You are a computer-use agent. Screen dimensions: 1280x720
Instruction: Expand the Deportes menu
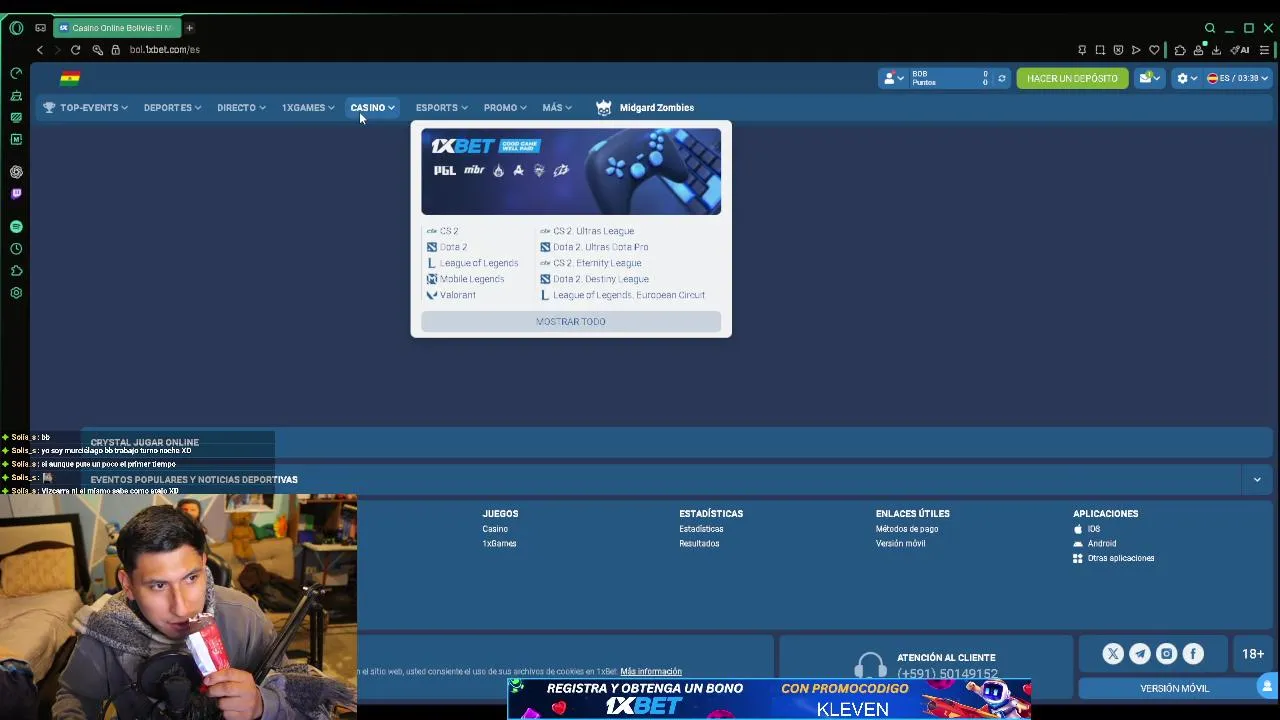172,108
